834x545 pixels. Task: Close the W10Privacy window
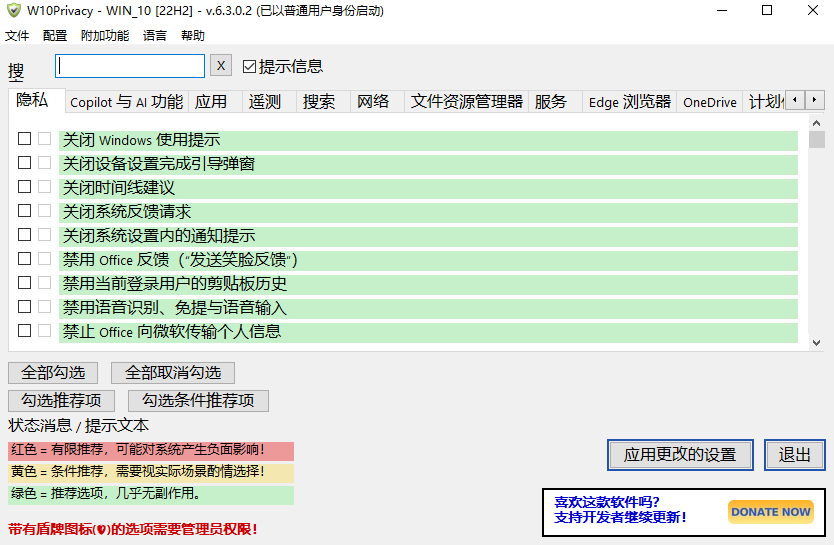[813, 10]
